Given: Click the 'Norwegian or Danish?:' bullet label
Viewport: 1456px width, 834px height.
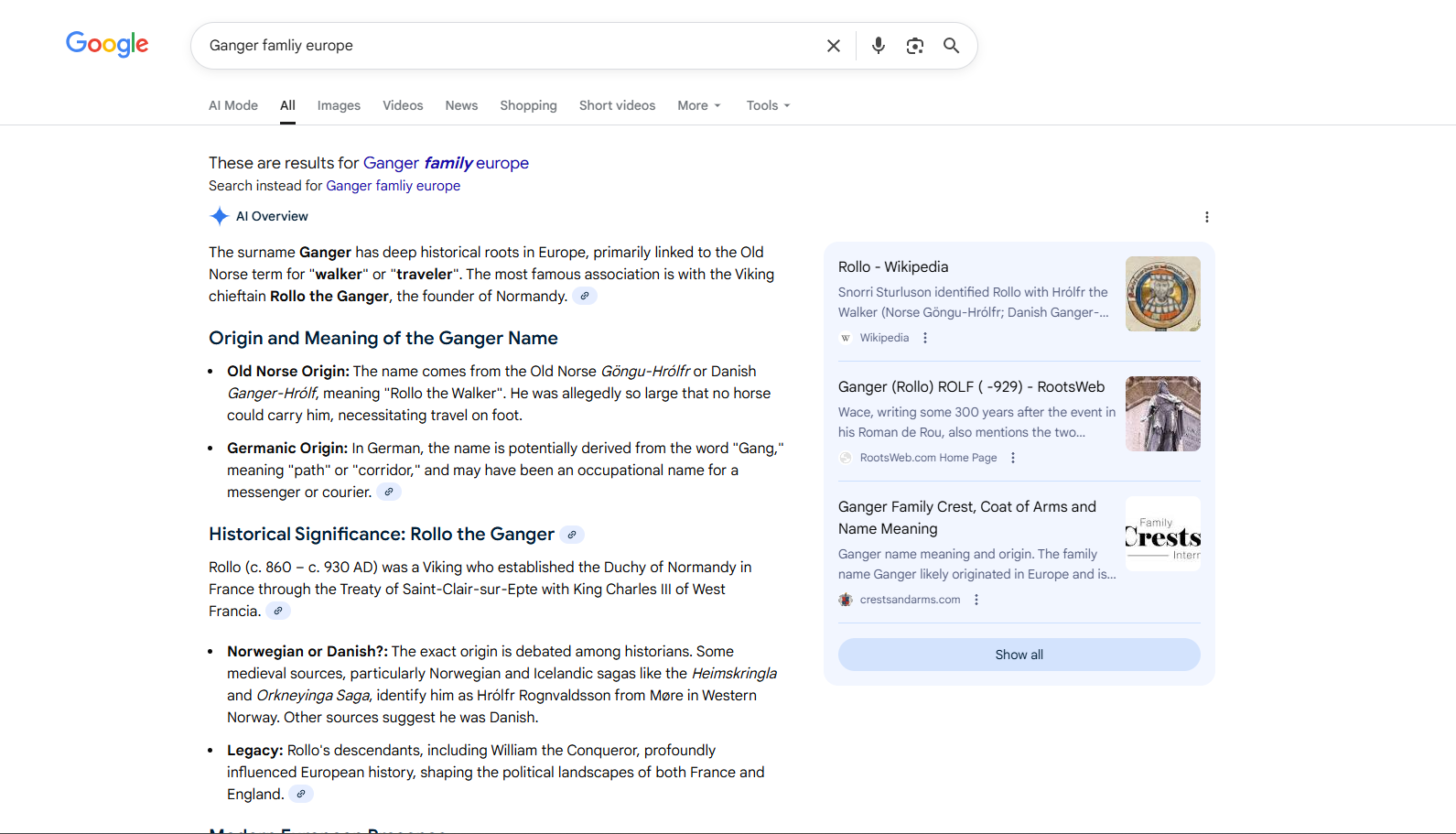Looking at the screenshot, I should [307, 651].
